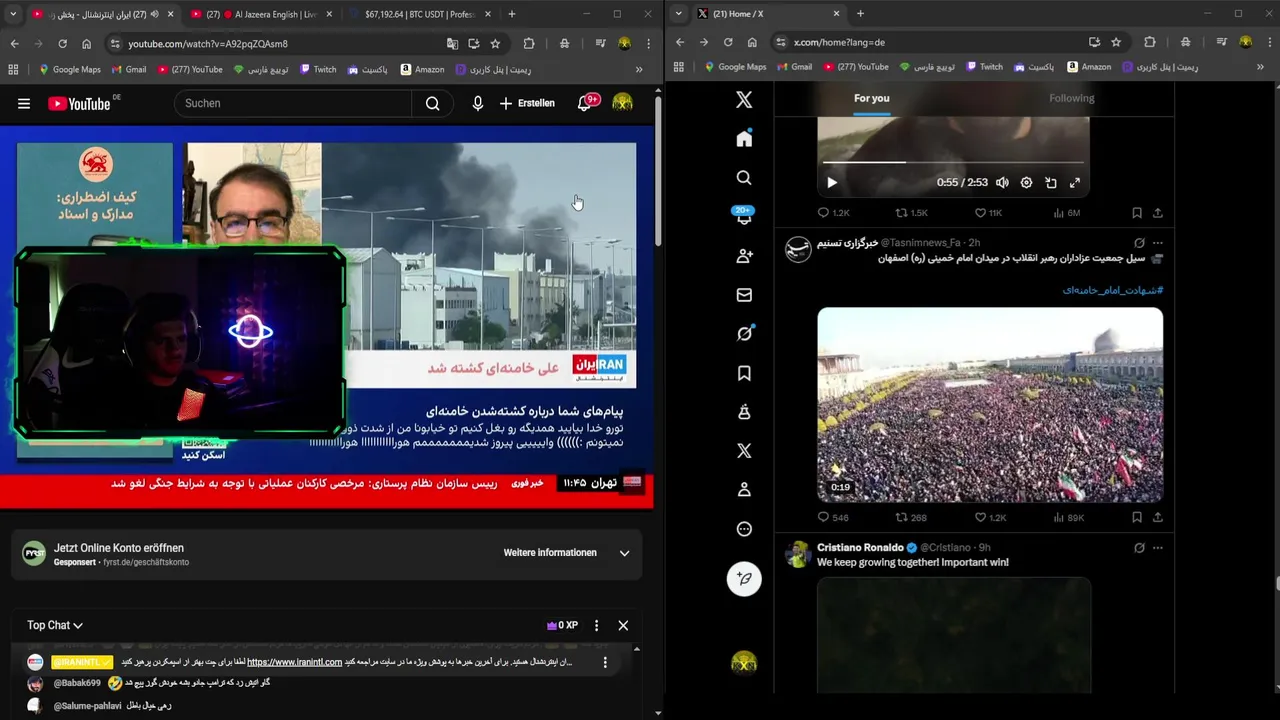
Task: Bookmark page star in X window
Action: point(1116,42)
